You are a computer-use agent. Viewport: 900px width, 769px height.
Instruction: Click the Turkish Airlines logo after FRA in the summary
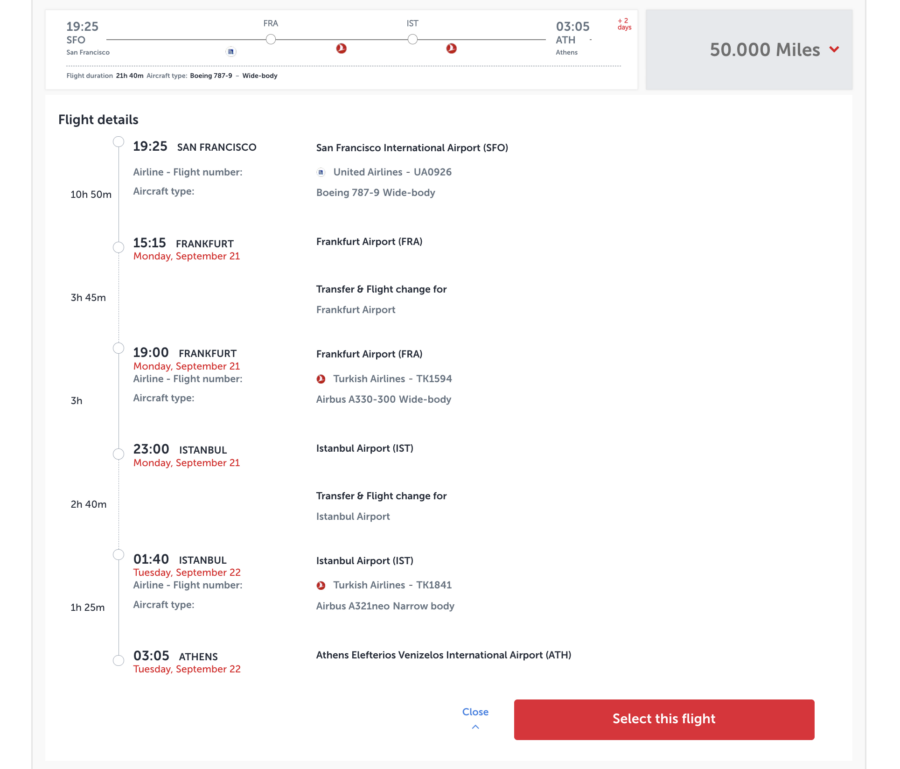click(x=342, y=48)
